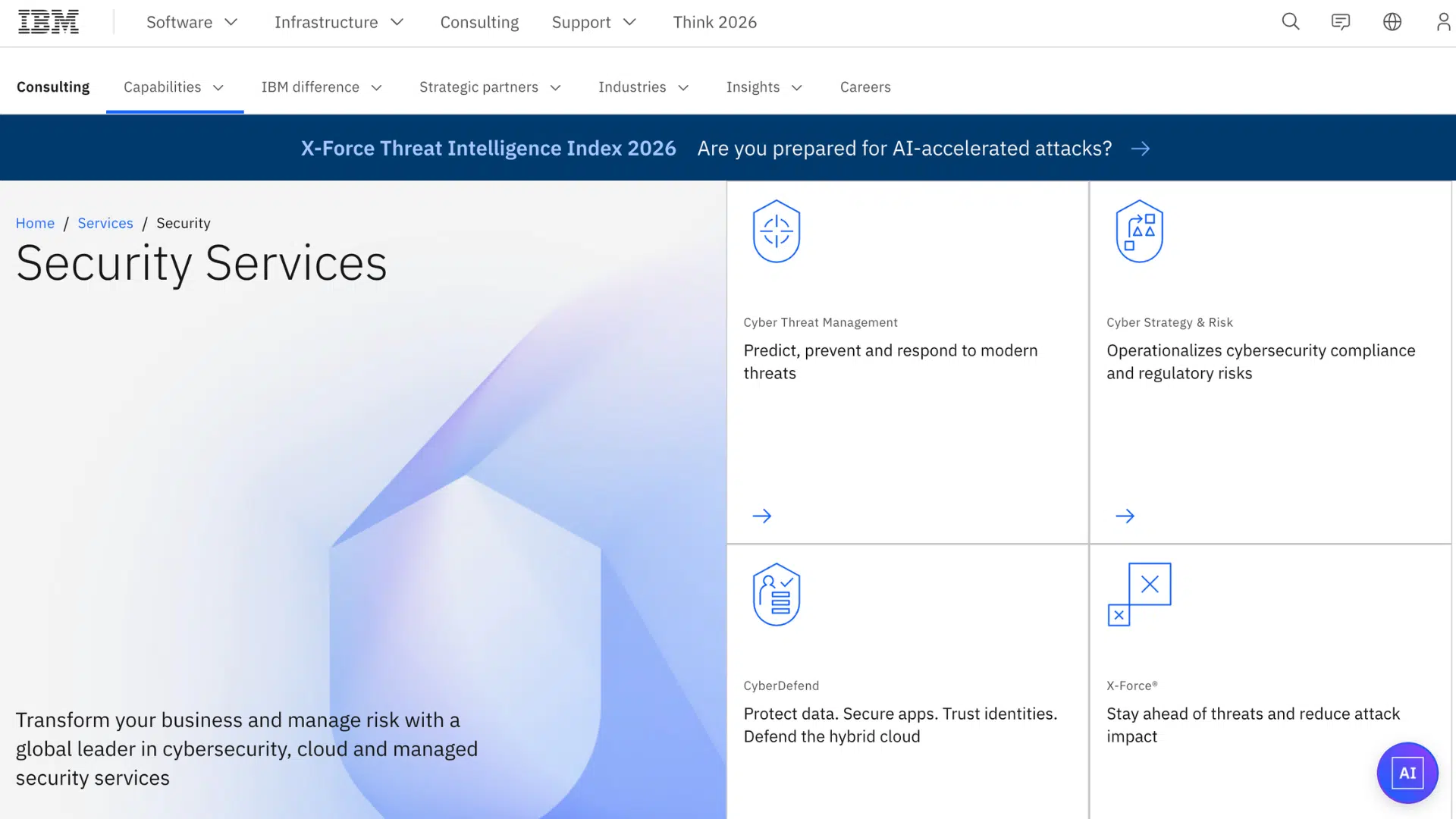This screenshot has height=819, width=1456.
Task: Open 'Predict, prevent and respond to modern threats'
Action: tap(891, 362)
